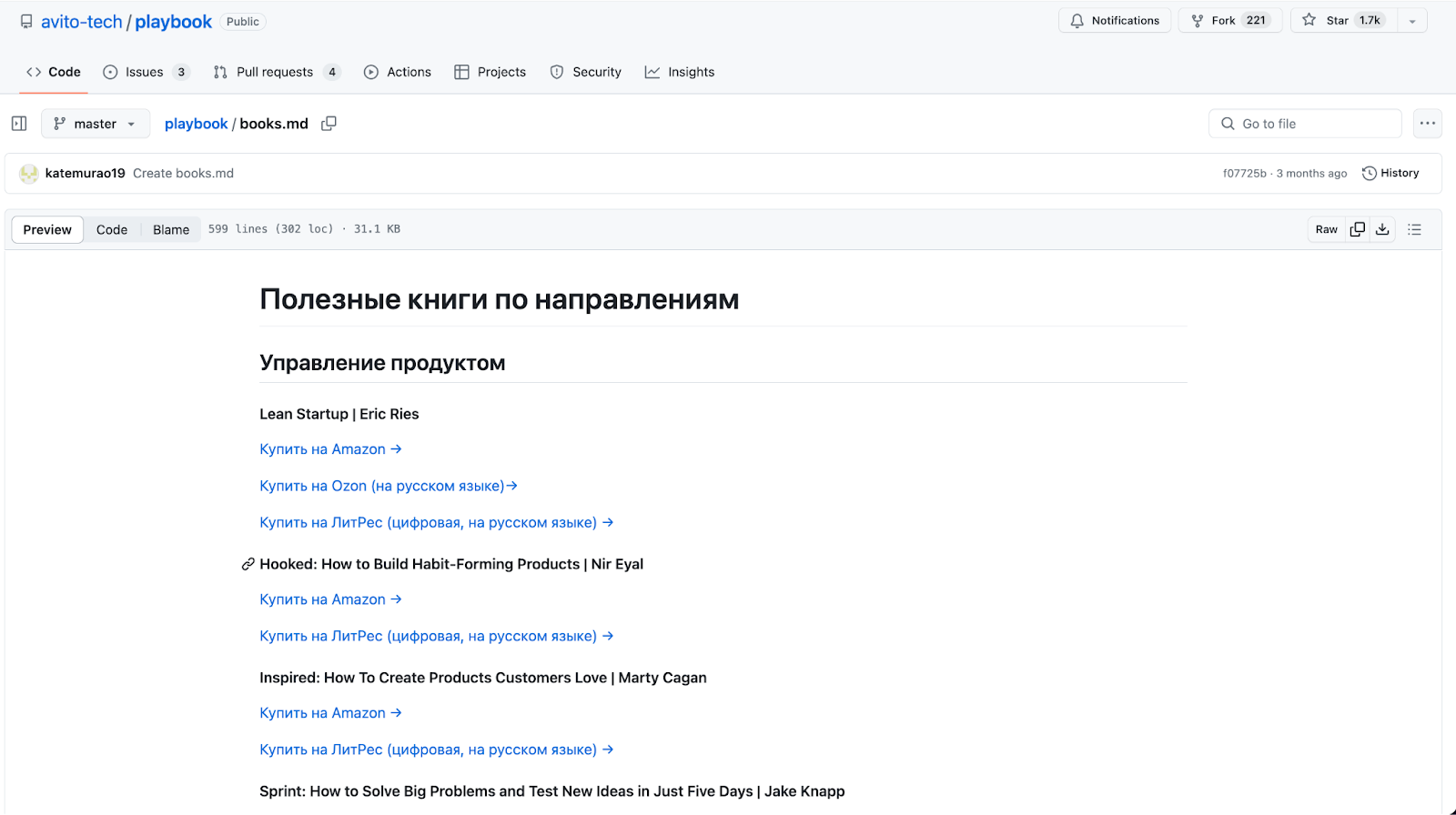Viewport: 1456px width, 815px height.
Task: Expand the star lists dropdown arrow
Action: point(1412,20)
